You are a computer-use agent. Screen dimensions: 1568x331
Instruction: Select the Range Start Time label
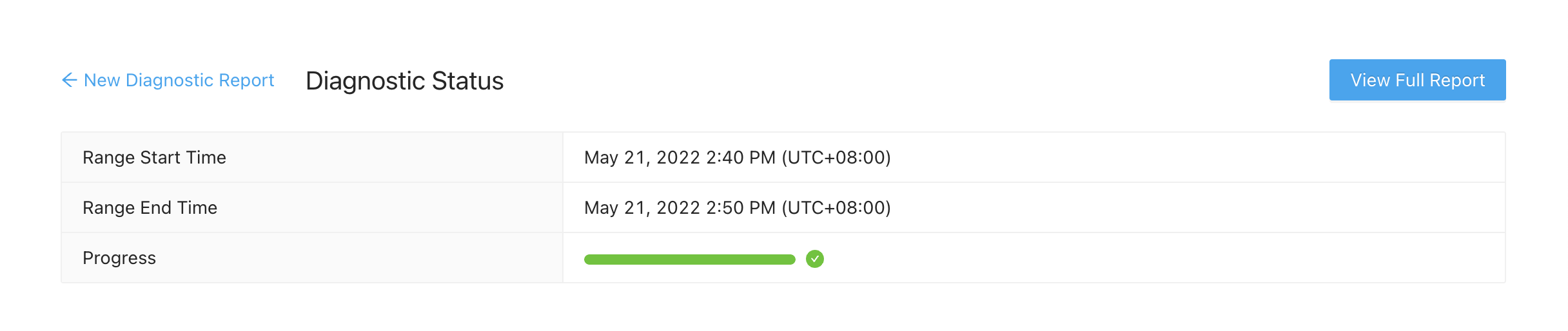point(154,158)
